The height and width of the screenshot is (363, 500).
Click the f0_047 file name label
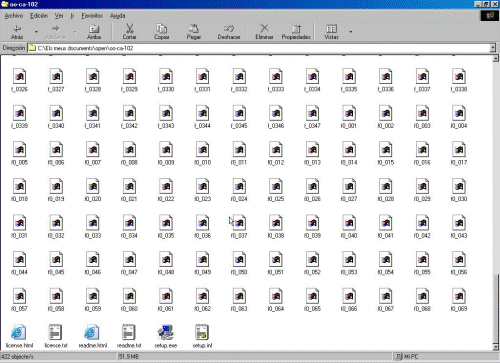coord(129,272)
